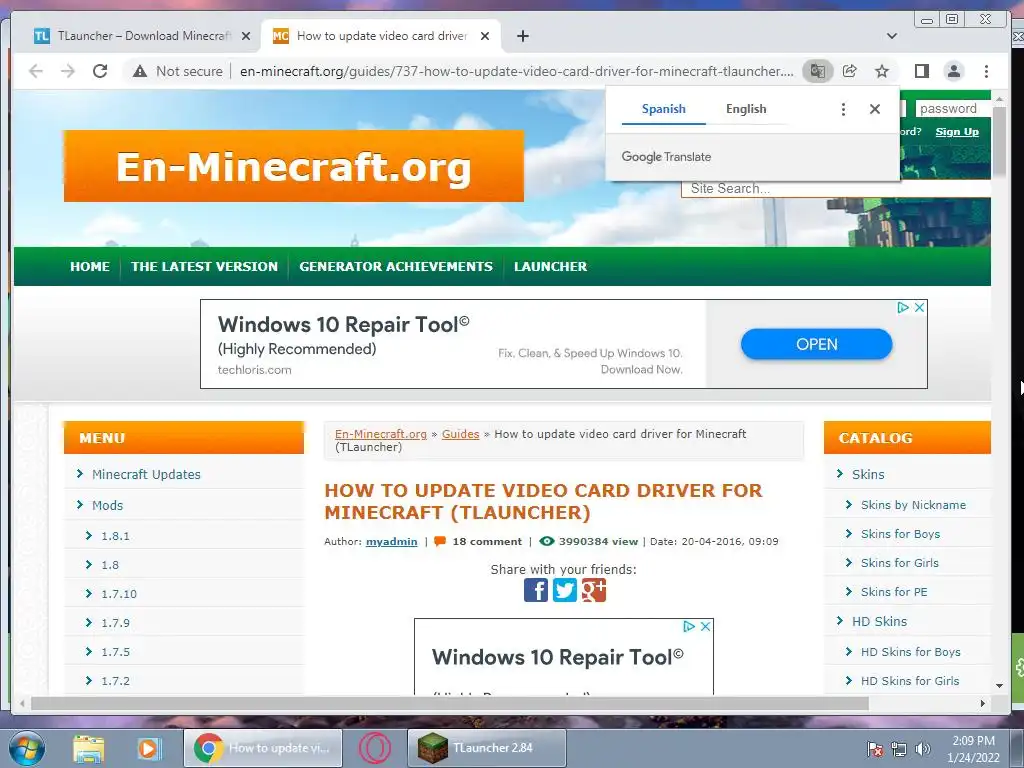Open GENERATOR ACHIEVEMENTS menu item
This screenshot has width=1024, height=768.
396,266
